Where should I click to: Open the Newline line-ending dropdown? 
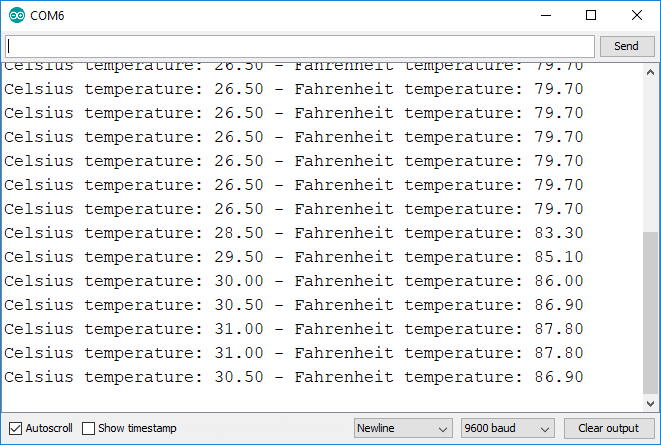[403, 428]
